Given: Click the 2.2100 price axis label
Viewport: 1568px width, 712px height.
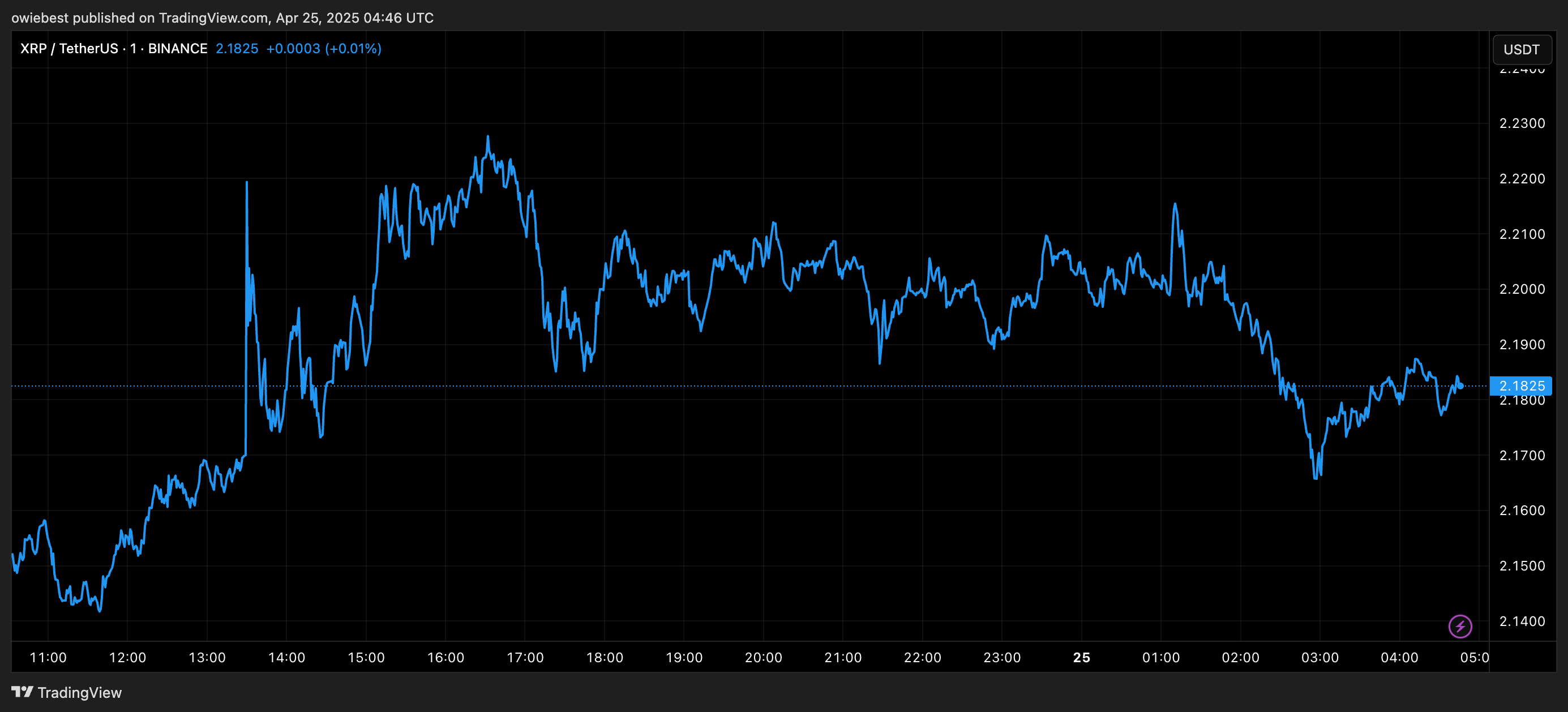Looking at the screenshot, I should tap(1522, 234).
